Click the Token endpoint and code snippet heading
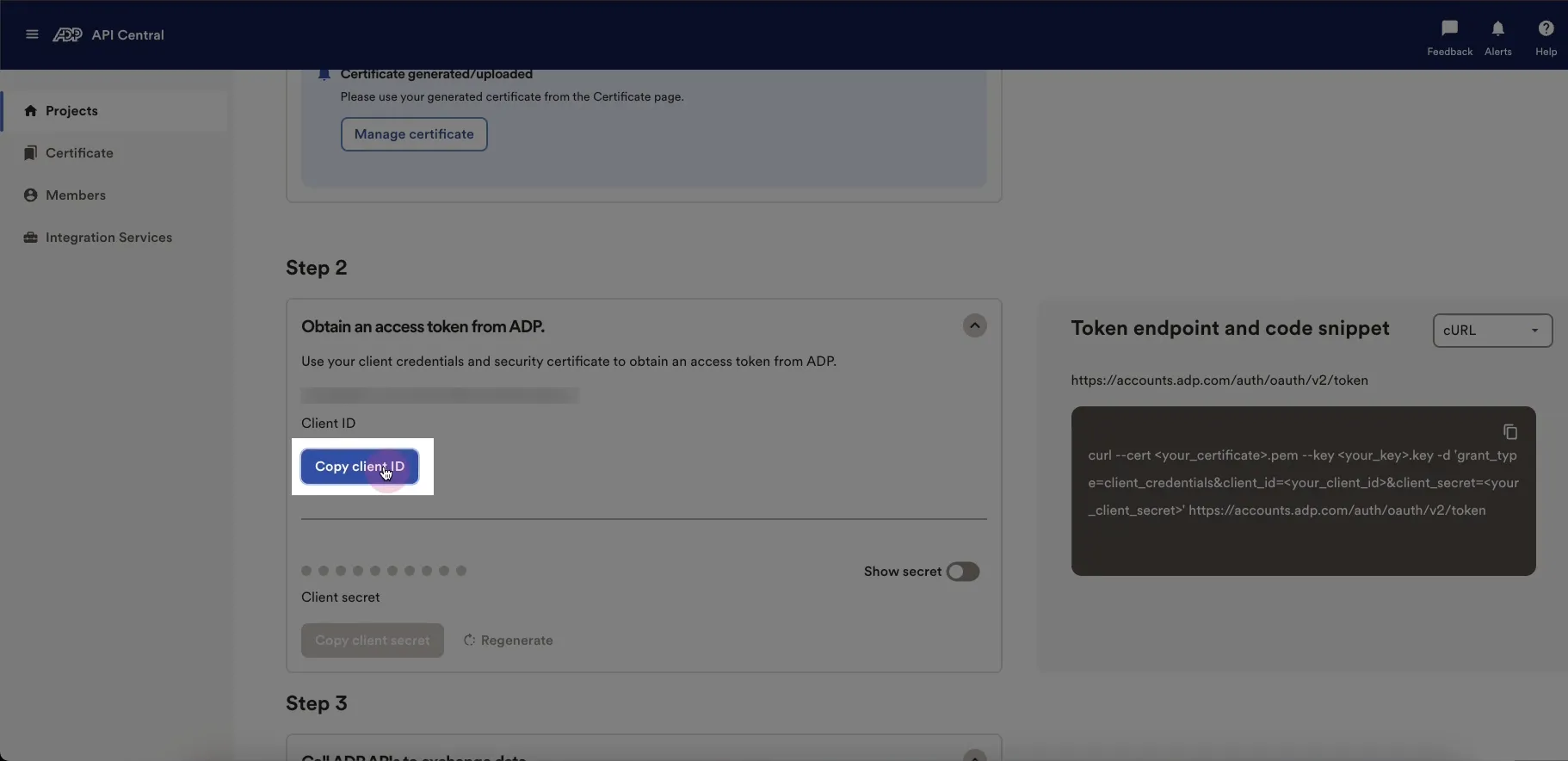1568x761 pixels. (x=1230, y=328)
